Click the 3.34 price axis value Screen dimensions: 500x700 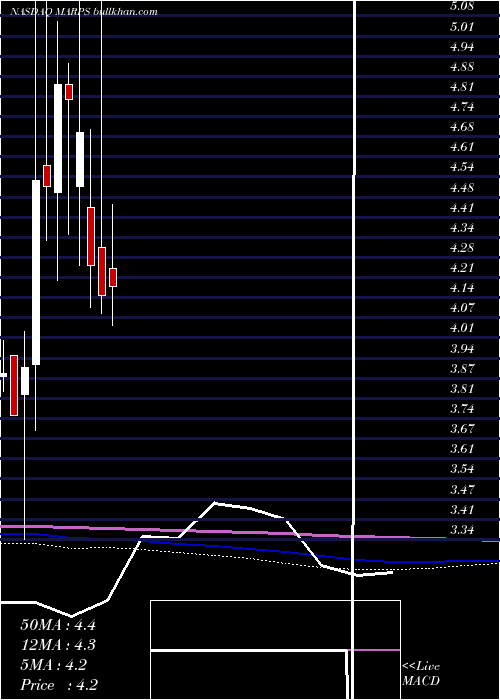[x=462, y=530]
